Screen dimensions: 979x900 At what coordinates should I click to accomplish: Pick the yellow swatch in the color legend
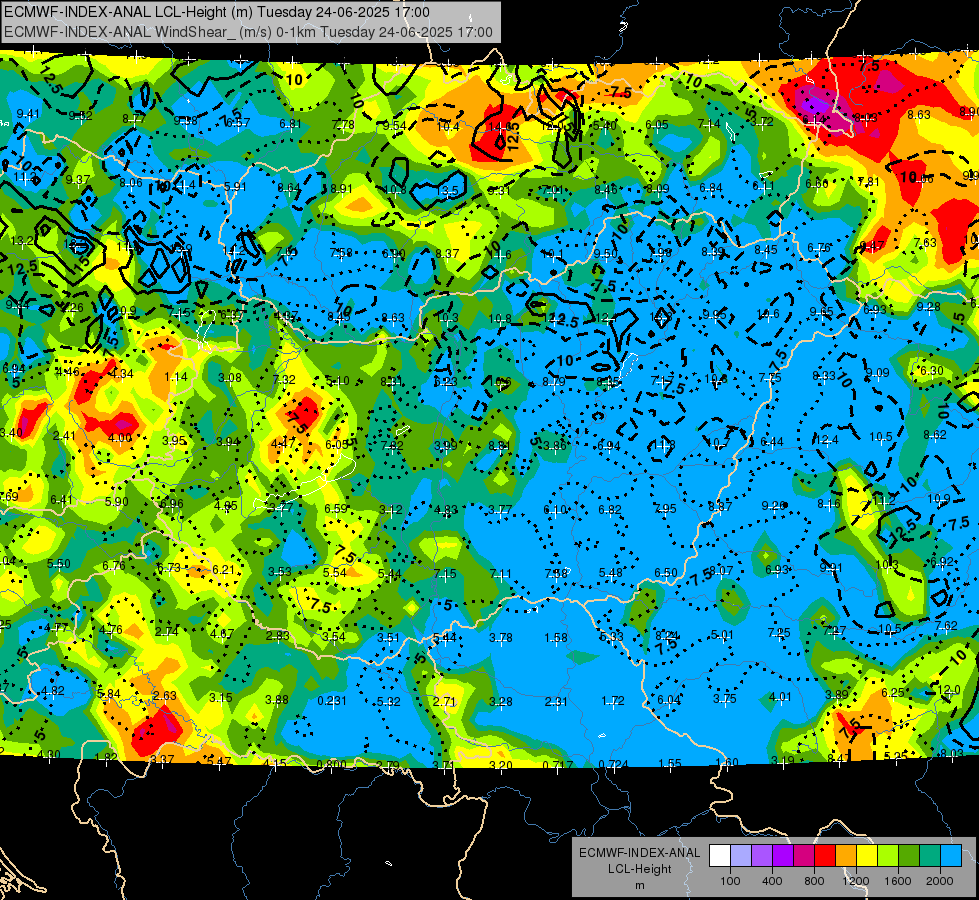coord(867,856)
